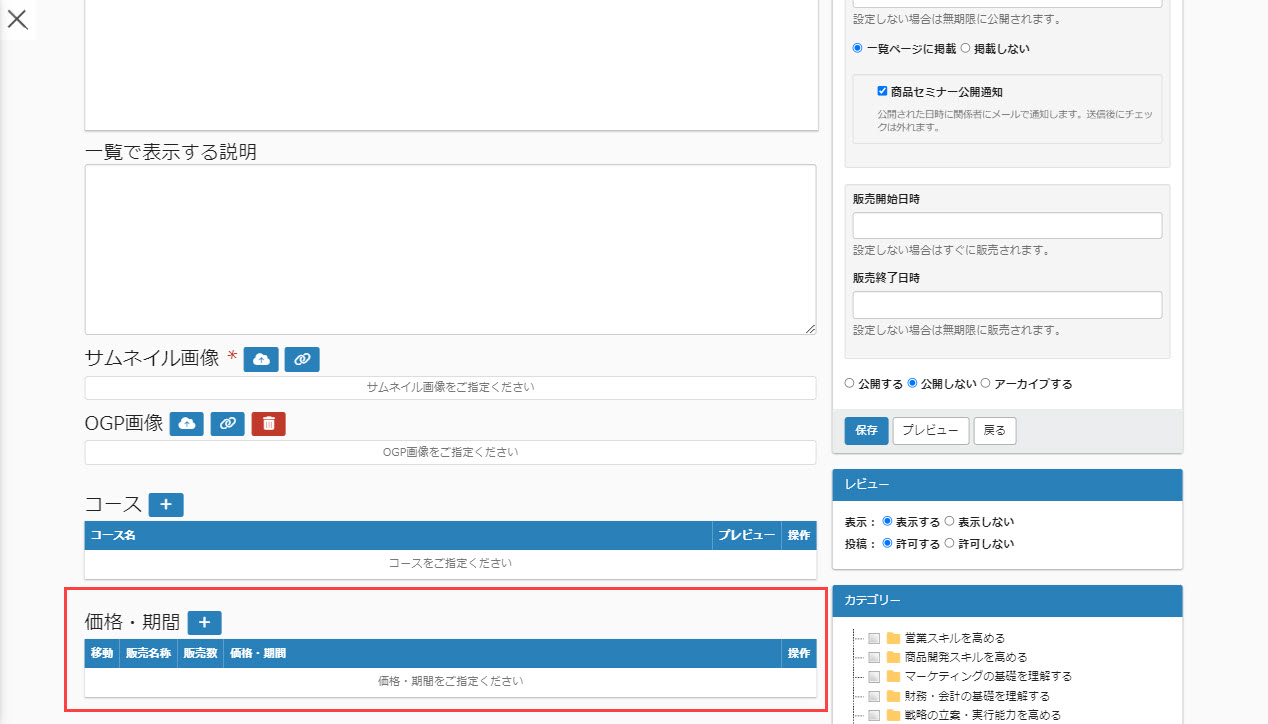Select the 掲載しない radio option
Screen dimensions: 1268x724
965,48
